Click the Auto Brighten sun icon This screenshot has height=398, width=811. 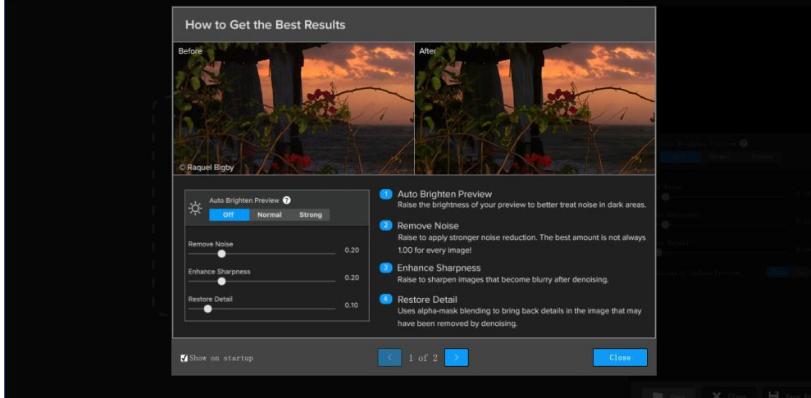coord(195,208)
